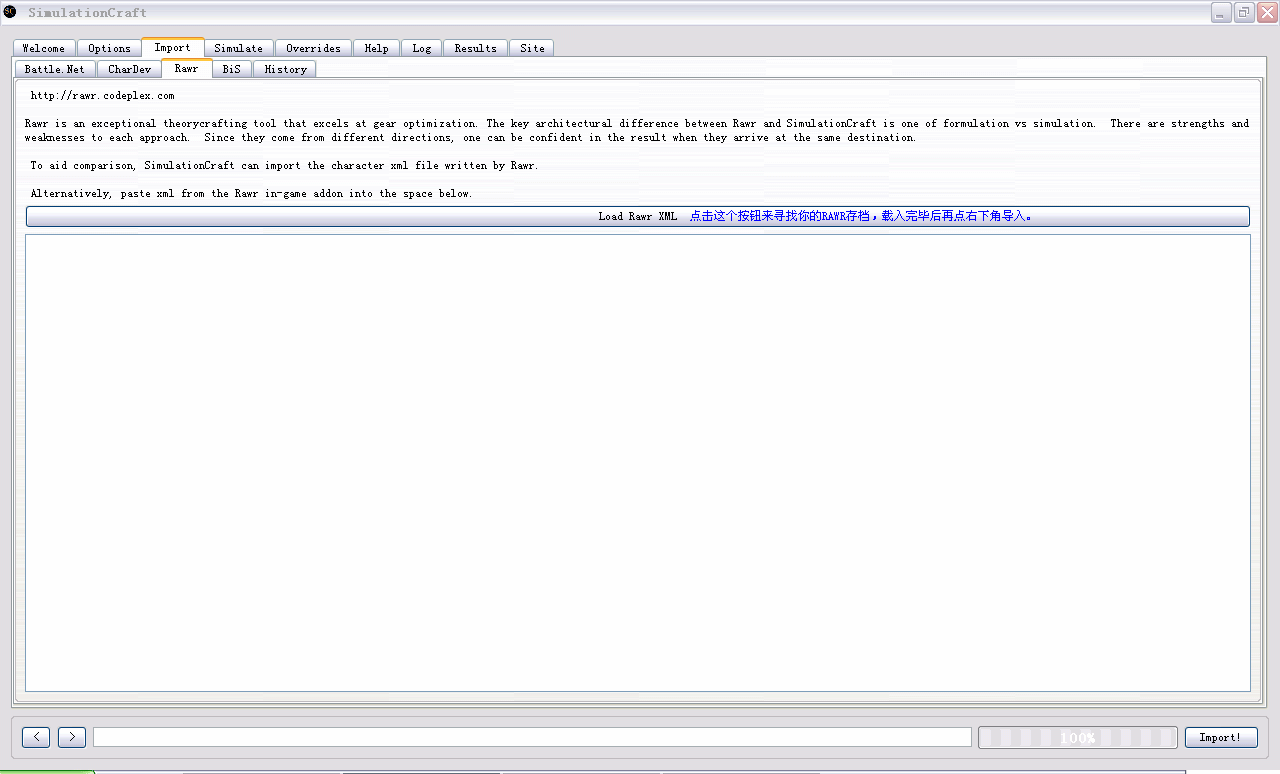Click the 'Alternatively, paste xml' sentence
The width and height of the screenshot is (1280, 774).
[251, 194]
